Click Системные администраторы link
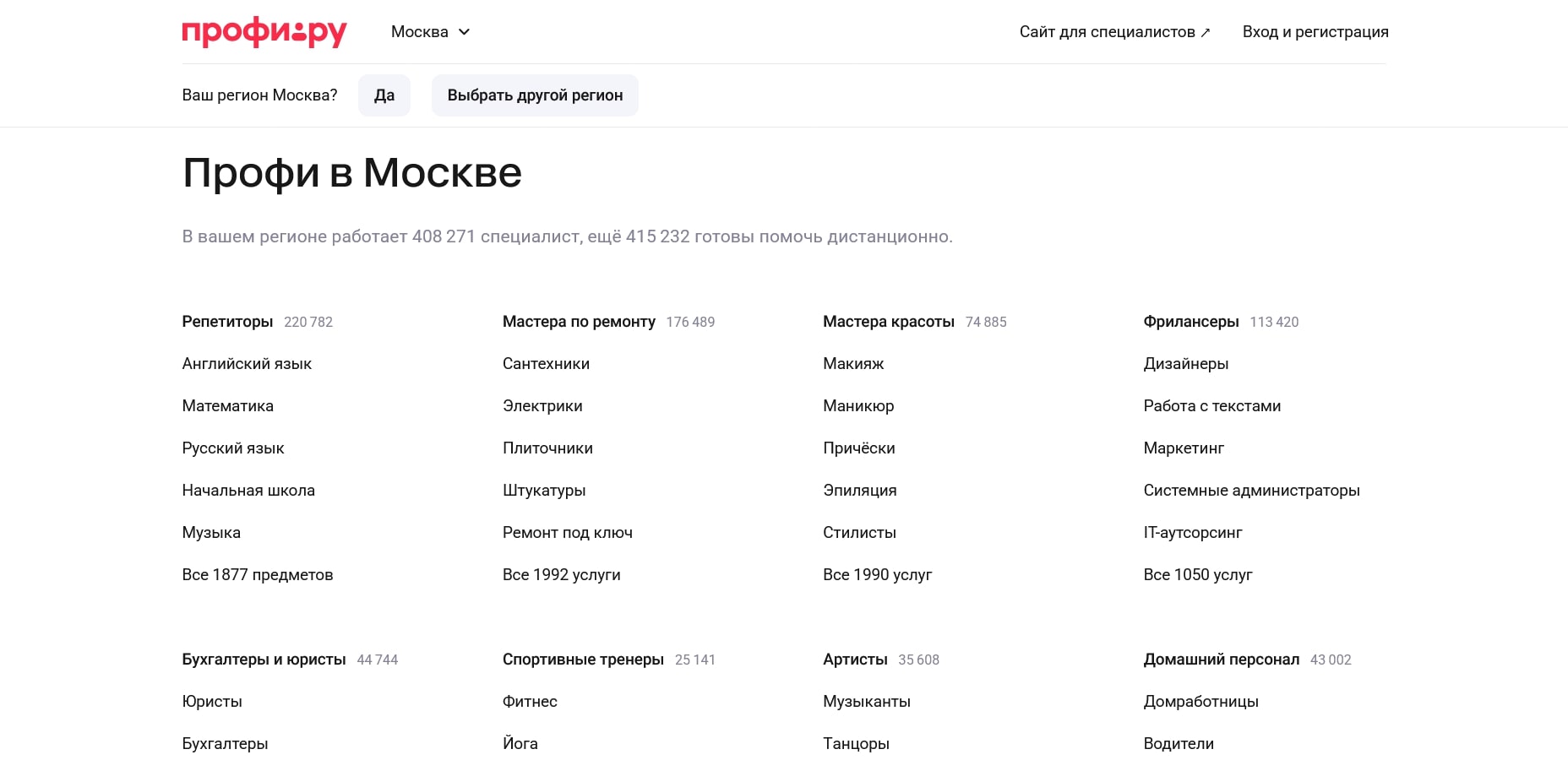Image resolution: width=1568 pixels, height=771 pixels. [x=1251, y=491]
